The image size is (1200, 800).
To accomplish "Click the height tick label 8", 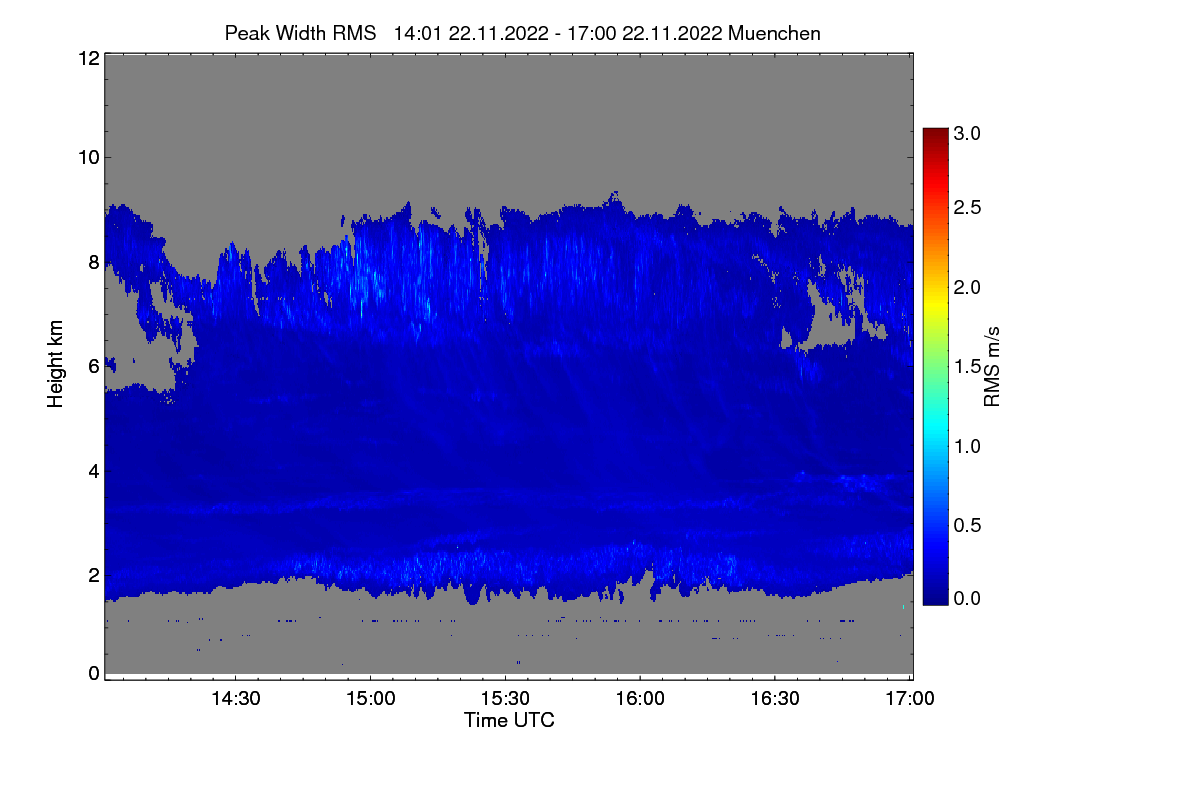I will [94, 262].
